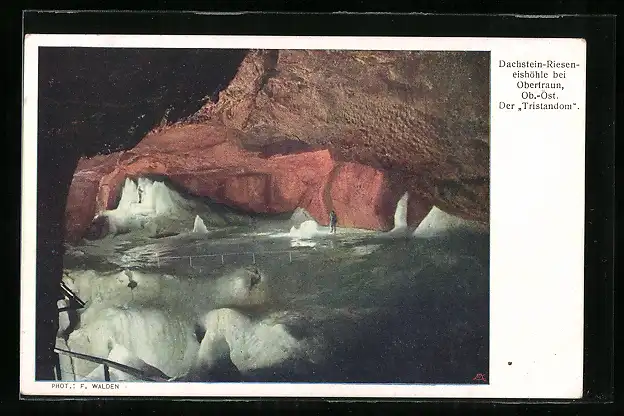Click the 'Der Tristandom' caption line
The width and height of the screenshot is (624, 416).
[538, 105]
